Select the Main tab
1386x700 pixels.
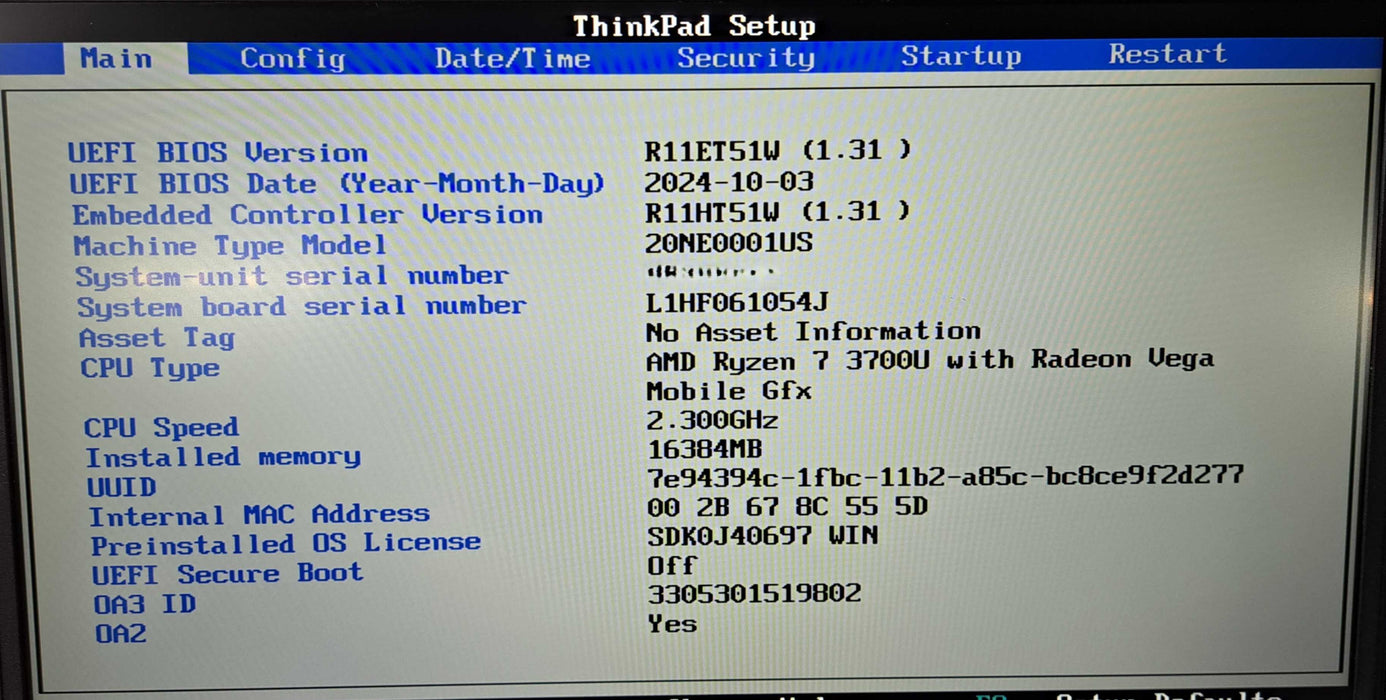[x=116, y=58]
